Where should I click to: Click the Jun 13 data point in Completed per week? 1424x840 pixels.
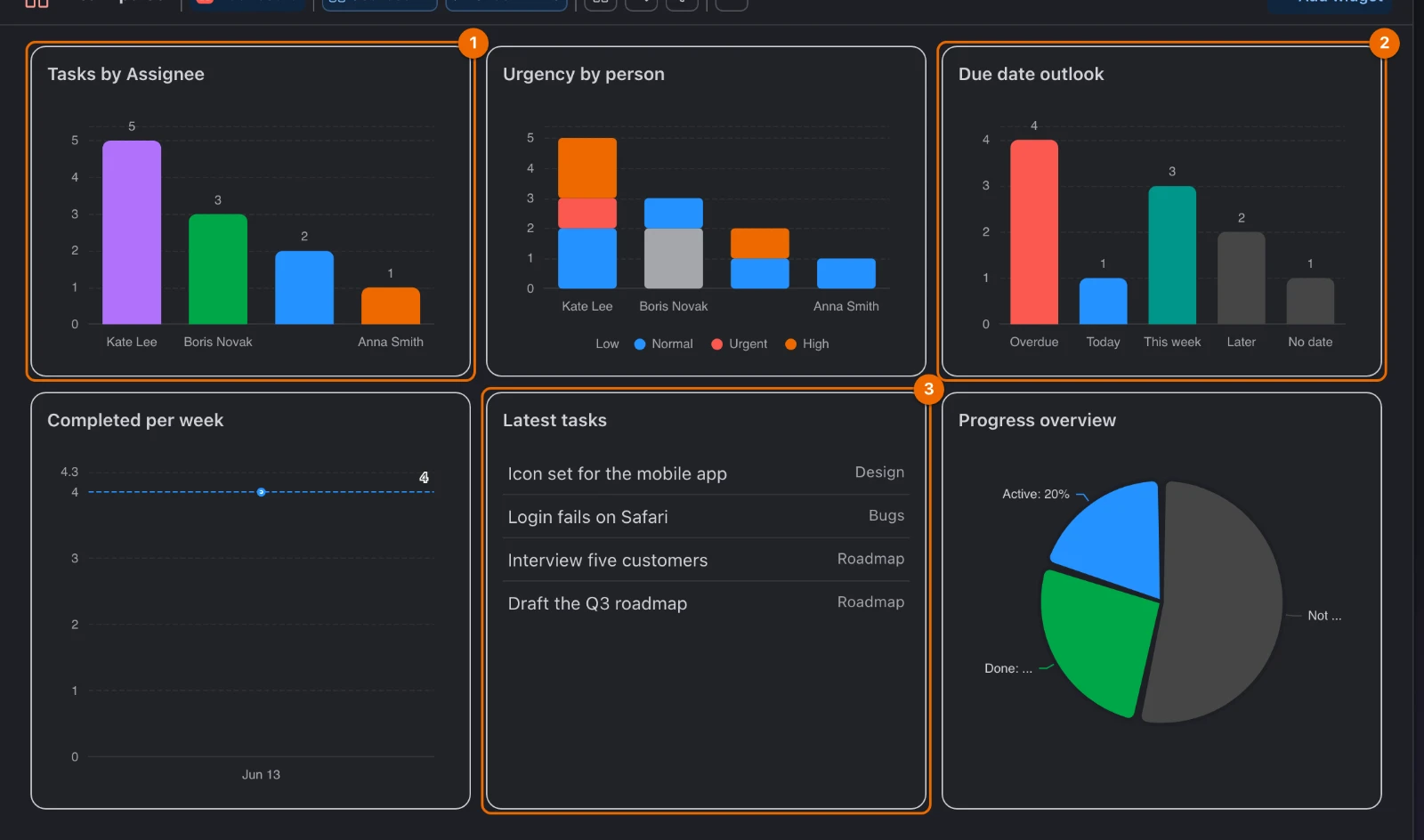pos(261,492)
